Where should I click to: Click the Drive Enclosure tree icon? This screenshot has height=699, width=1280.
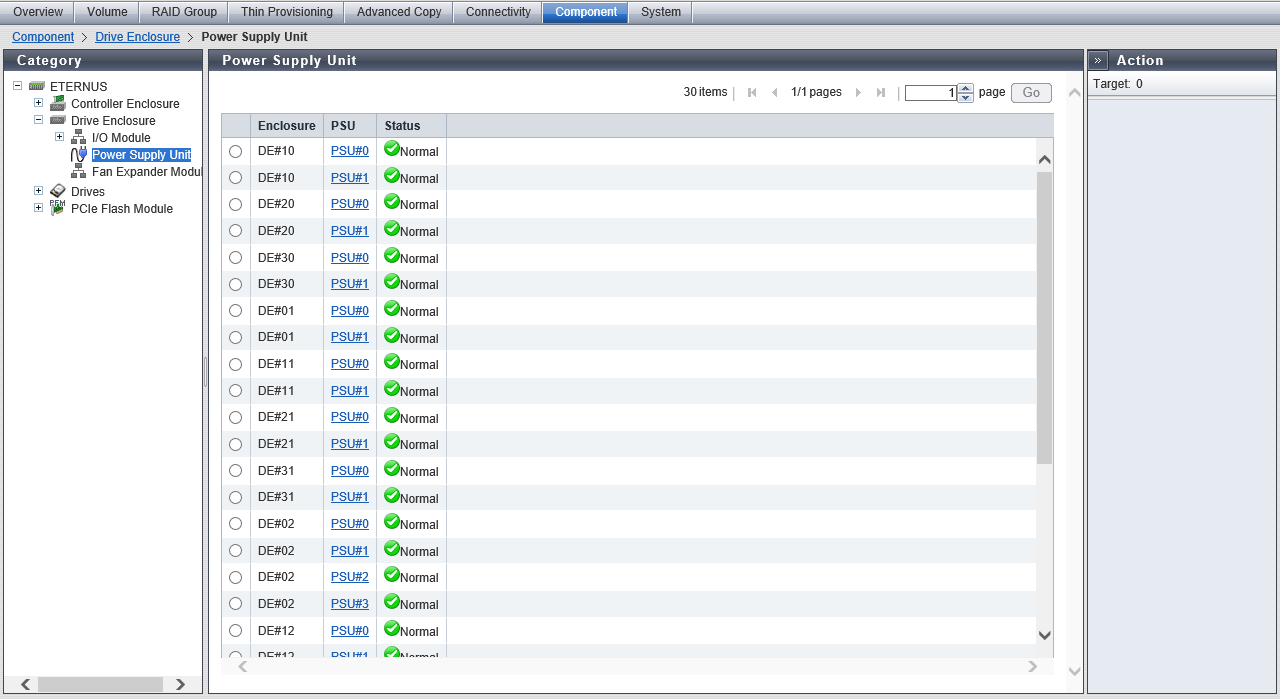(58, 121)
